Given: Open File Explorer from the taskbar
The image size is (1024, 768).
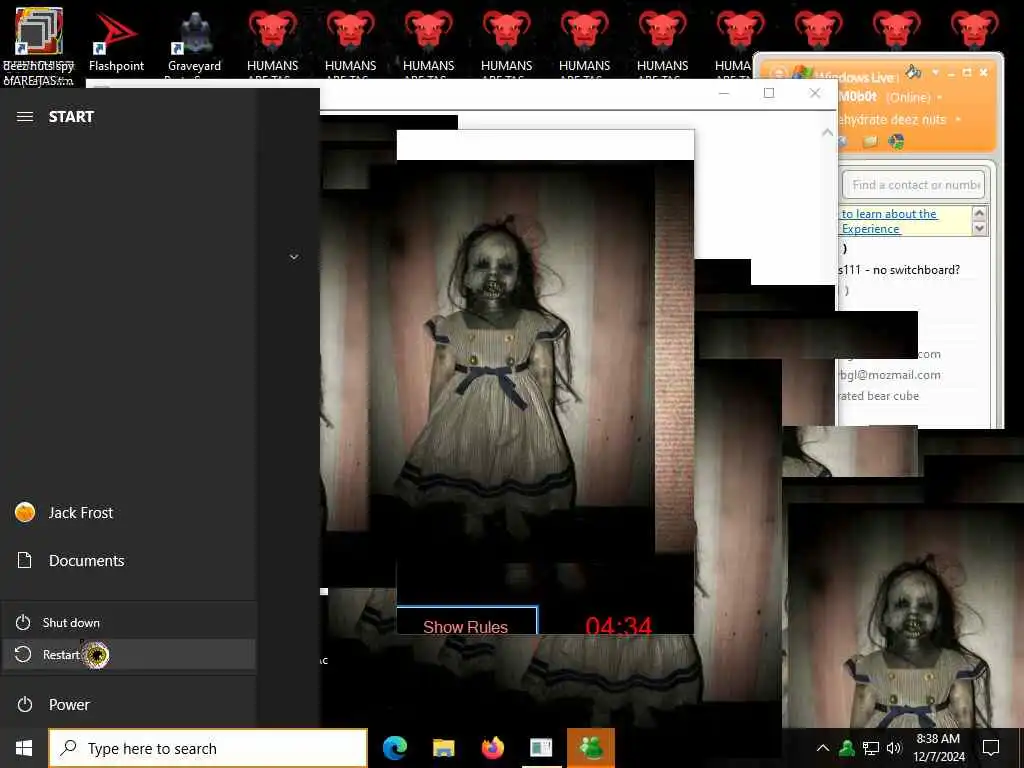Looking at the screenshot, I should [x=443, y=748].
